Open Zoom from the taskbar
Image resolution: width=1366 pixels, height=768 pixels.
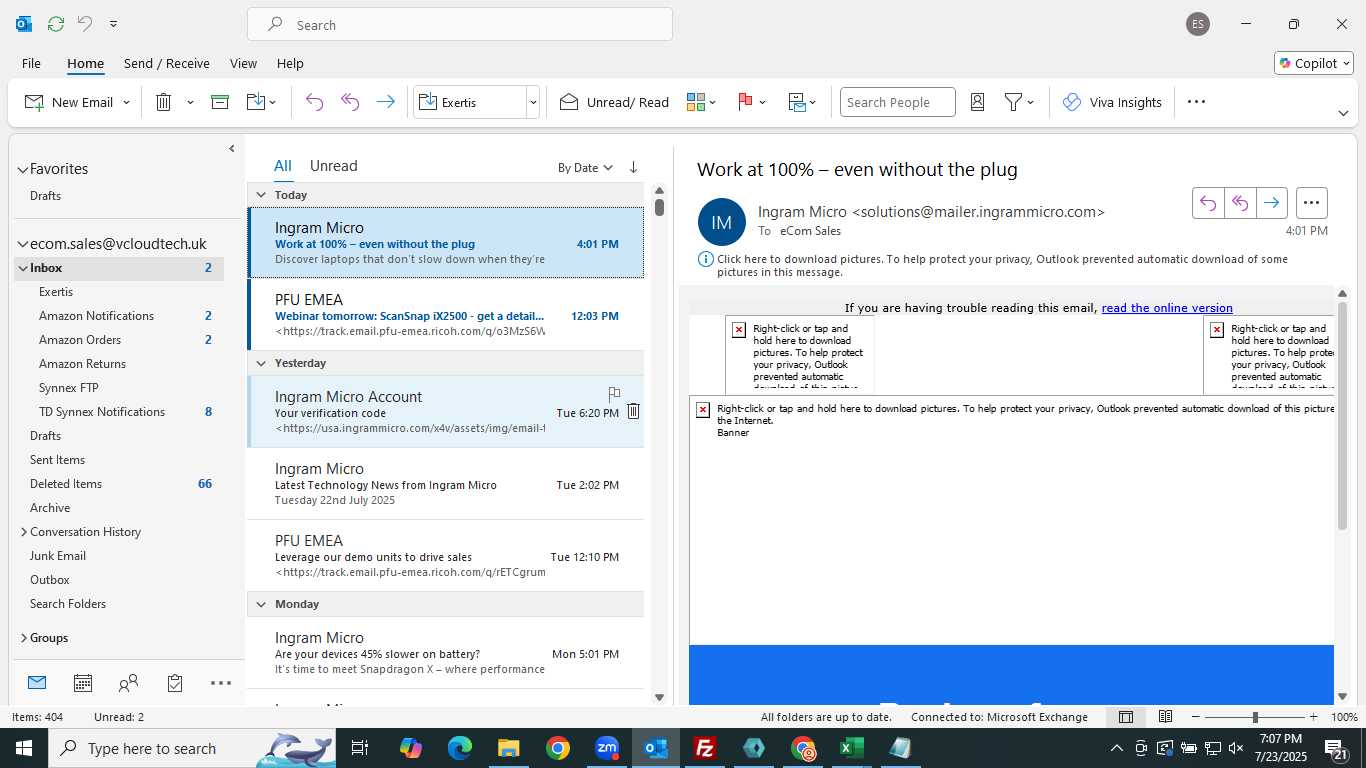point(607,748)
